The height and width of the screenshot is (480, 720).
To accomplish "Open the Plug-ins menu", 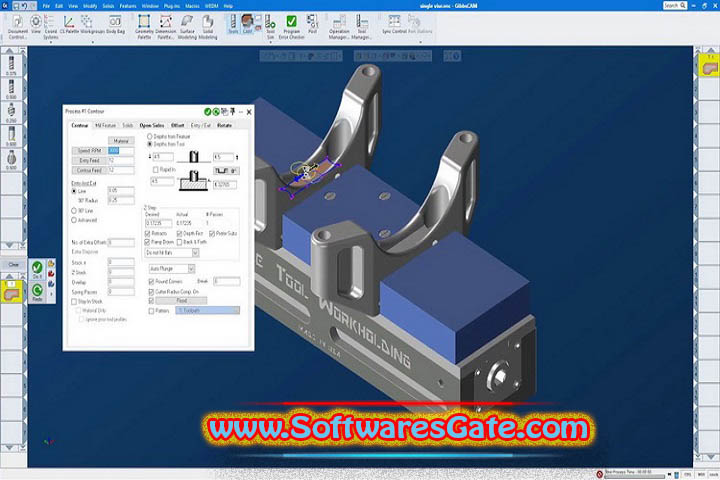I will pos(172,6).
